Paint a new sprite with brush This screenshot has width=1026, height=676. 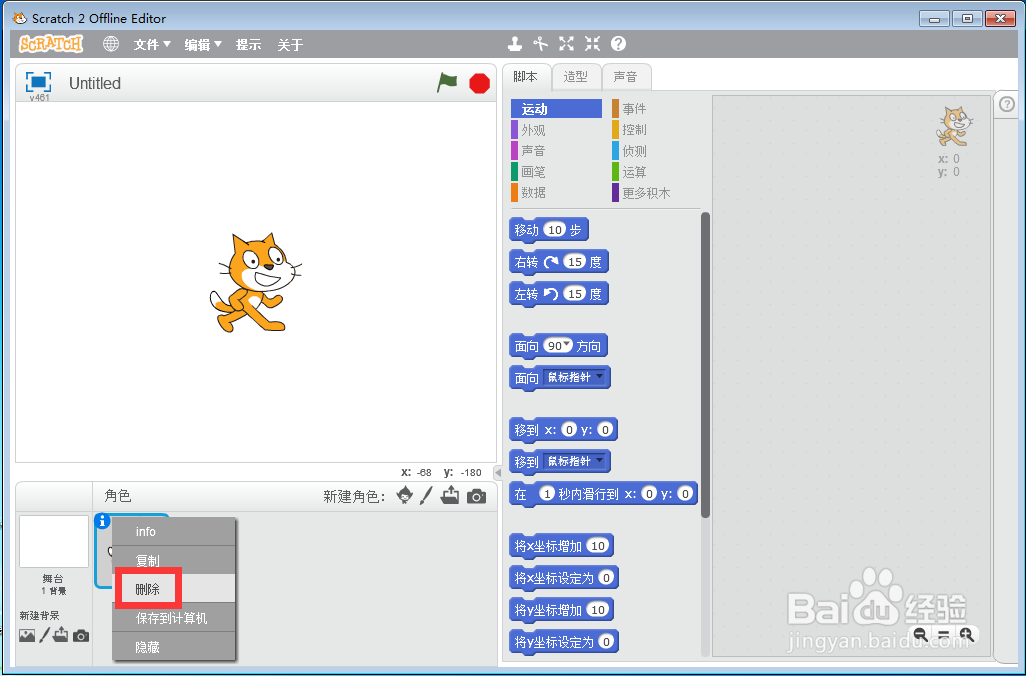[426, 495]
